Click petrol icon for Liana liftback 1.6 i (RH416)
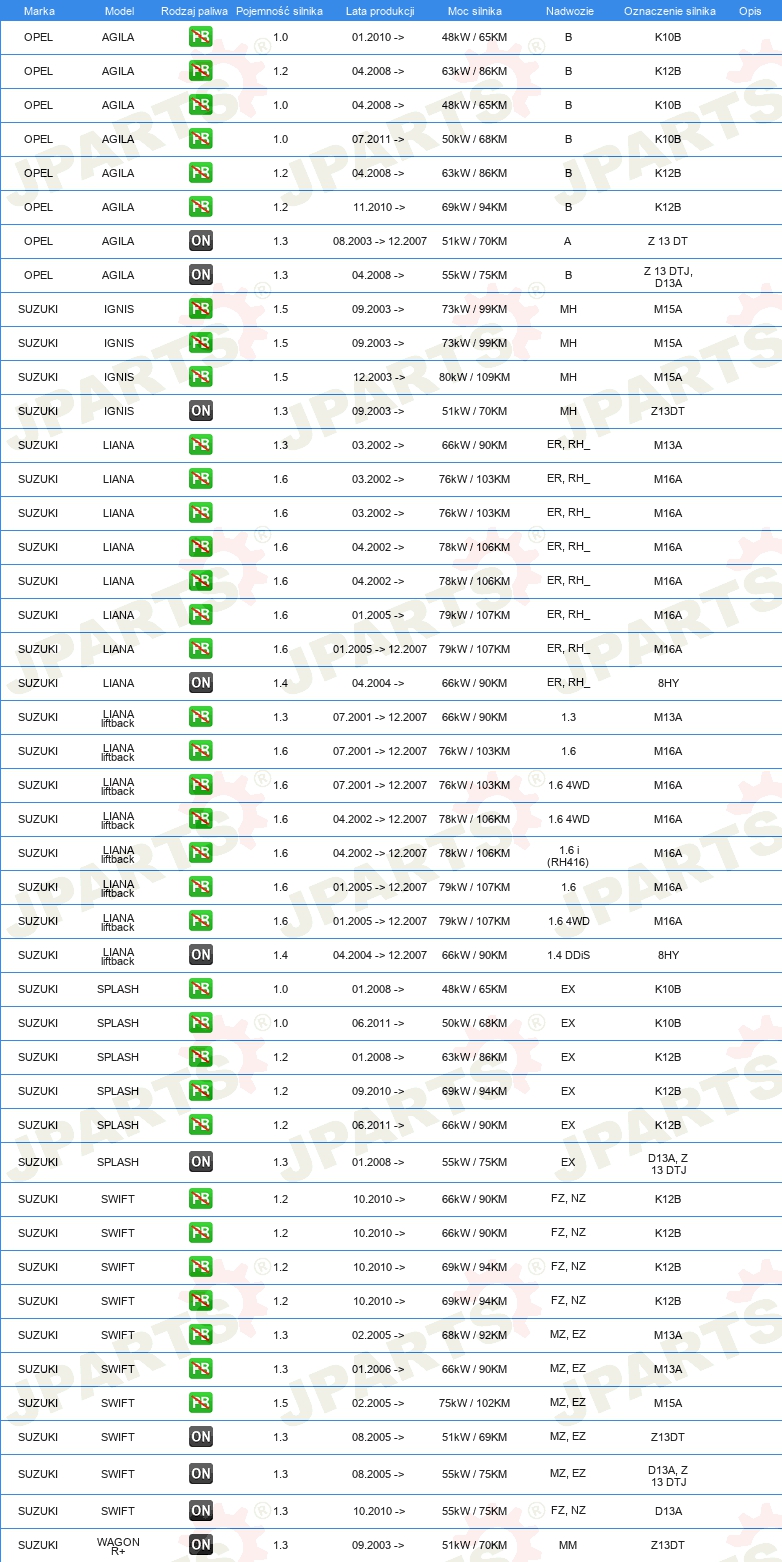Viewport: 782px width, 1562px height. [x=201, y=853]
